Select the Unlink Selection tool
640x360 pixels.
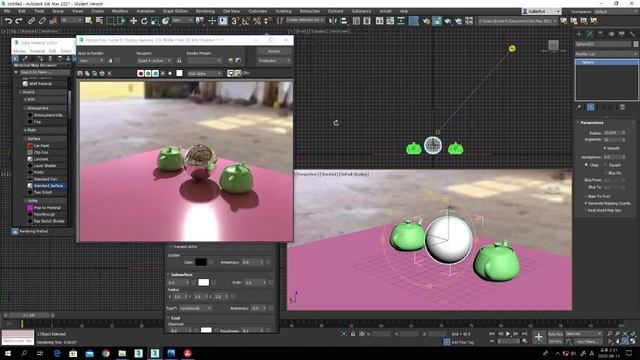click(42, 21)
